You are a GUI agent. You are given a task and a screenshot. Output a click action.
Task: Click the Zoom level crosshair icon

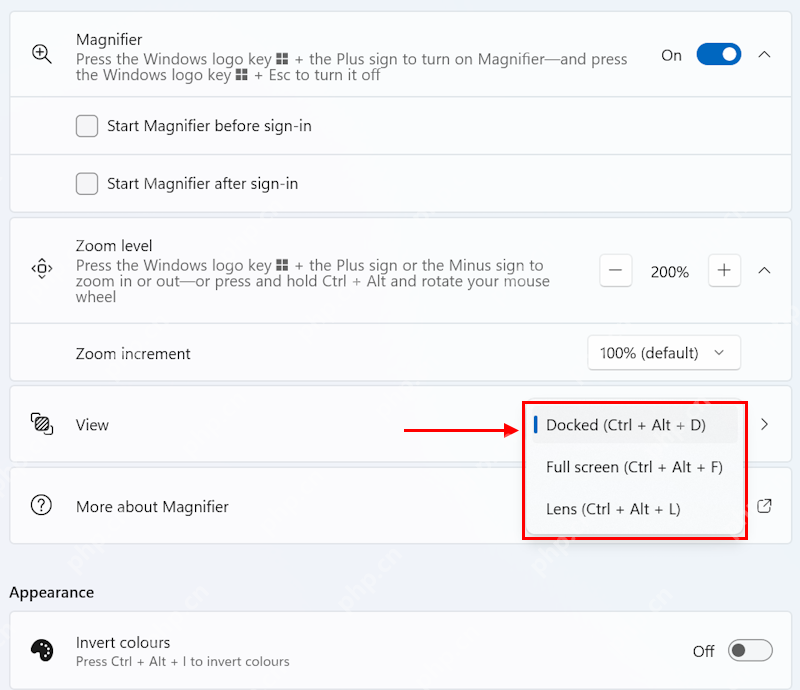42,268
